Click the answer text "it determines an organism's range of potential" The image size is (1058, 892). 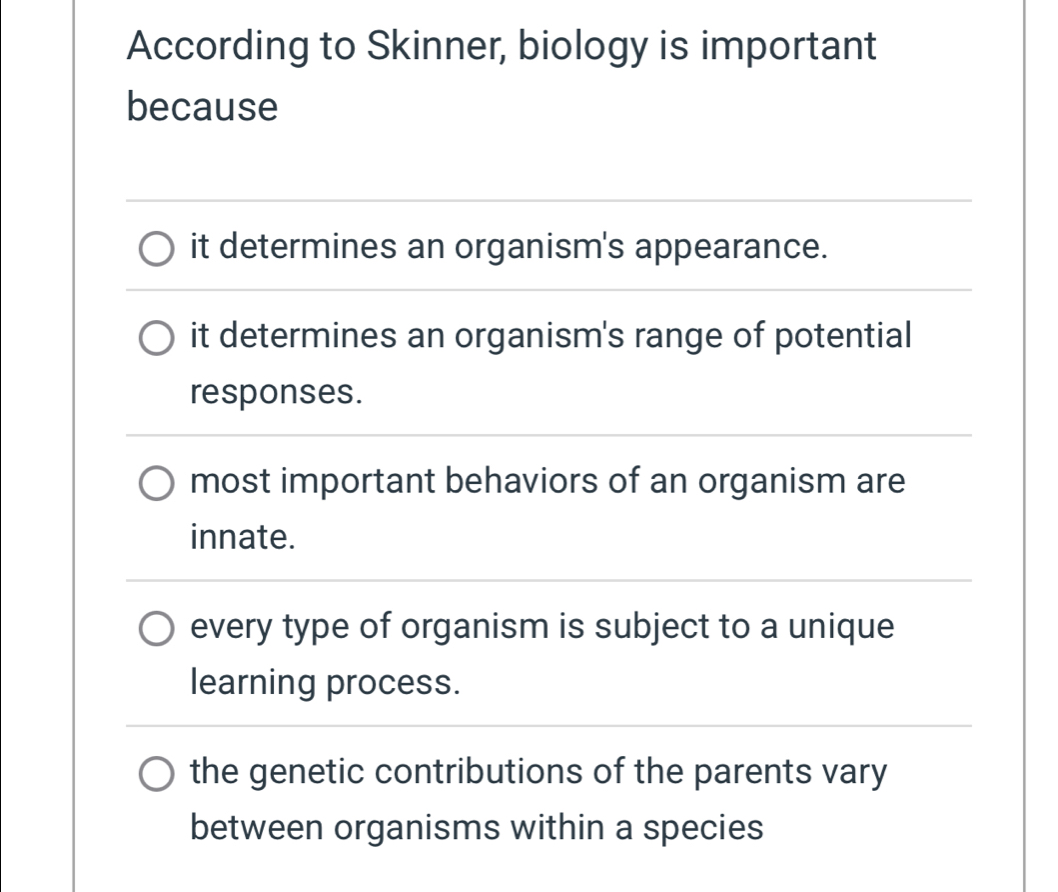(551, 336)
